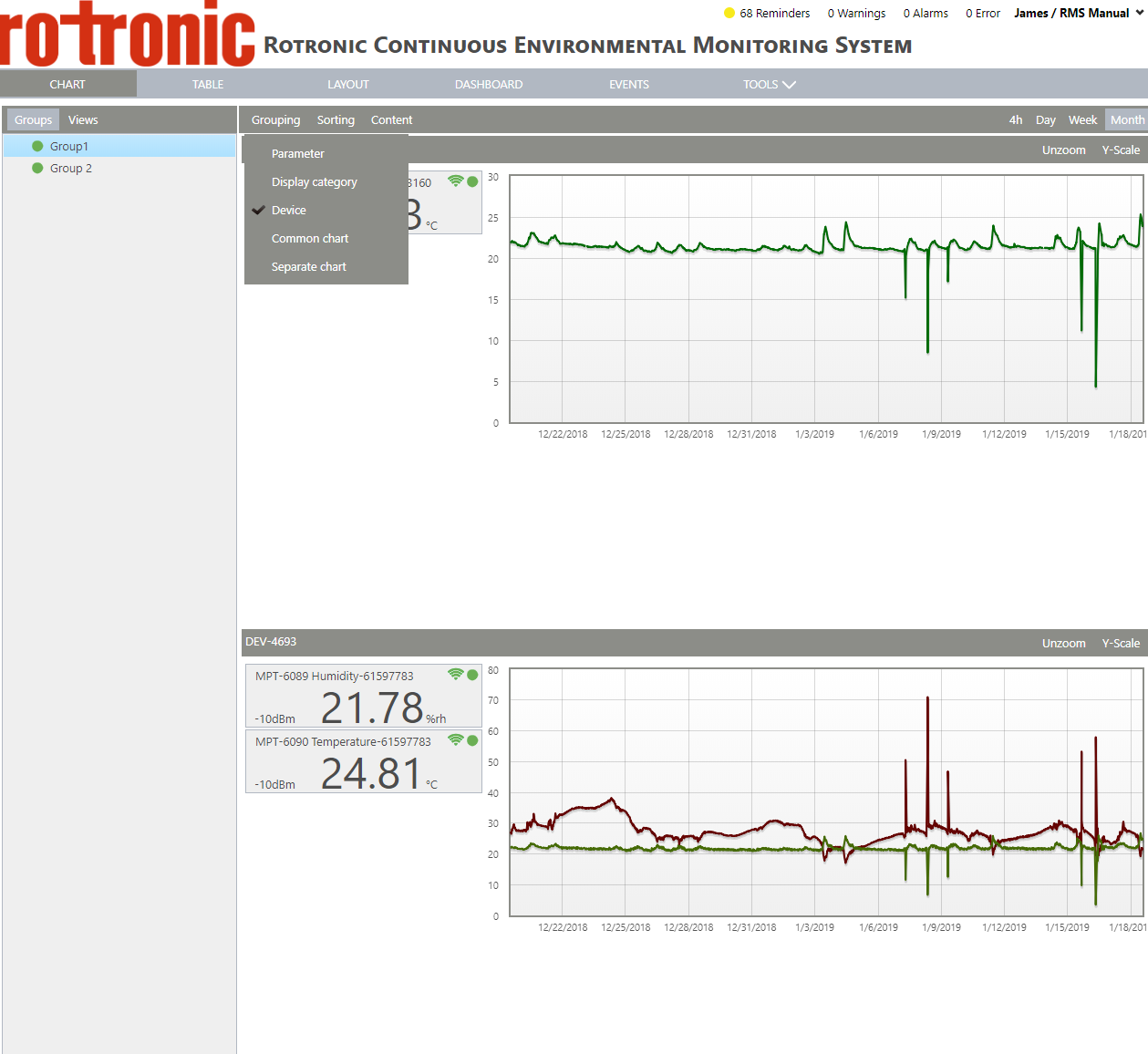1148x1054 pixels.
Task: Switch to the TABLE tab
Action: pos(208,84)
